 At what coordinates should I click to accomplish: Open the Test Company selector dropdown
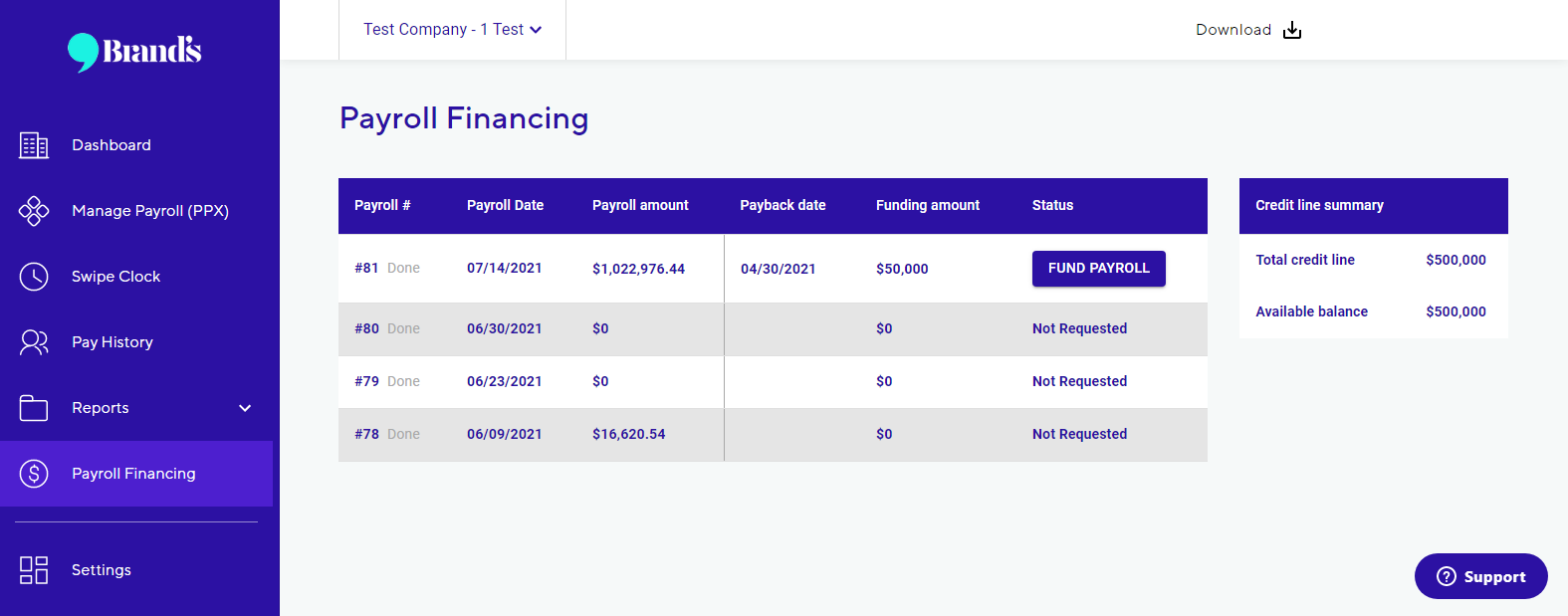click(453, 30)
